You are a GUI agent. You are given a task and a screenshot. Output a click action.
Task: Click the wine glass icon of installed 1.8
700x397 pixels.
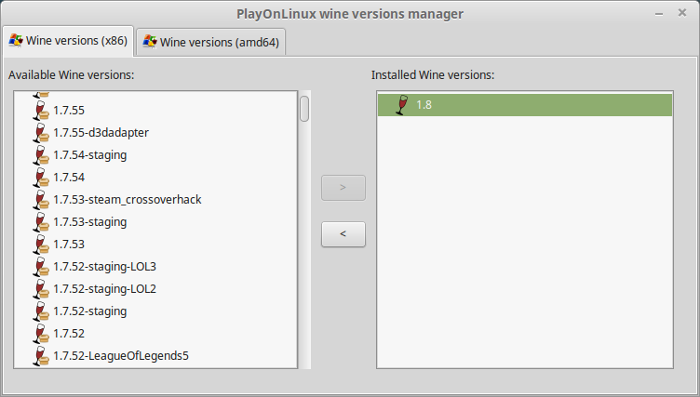pyautogui.click(x=402, y=105)
